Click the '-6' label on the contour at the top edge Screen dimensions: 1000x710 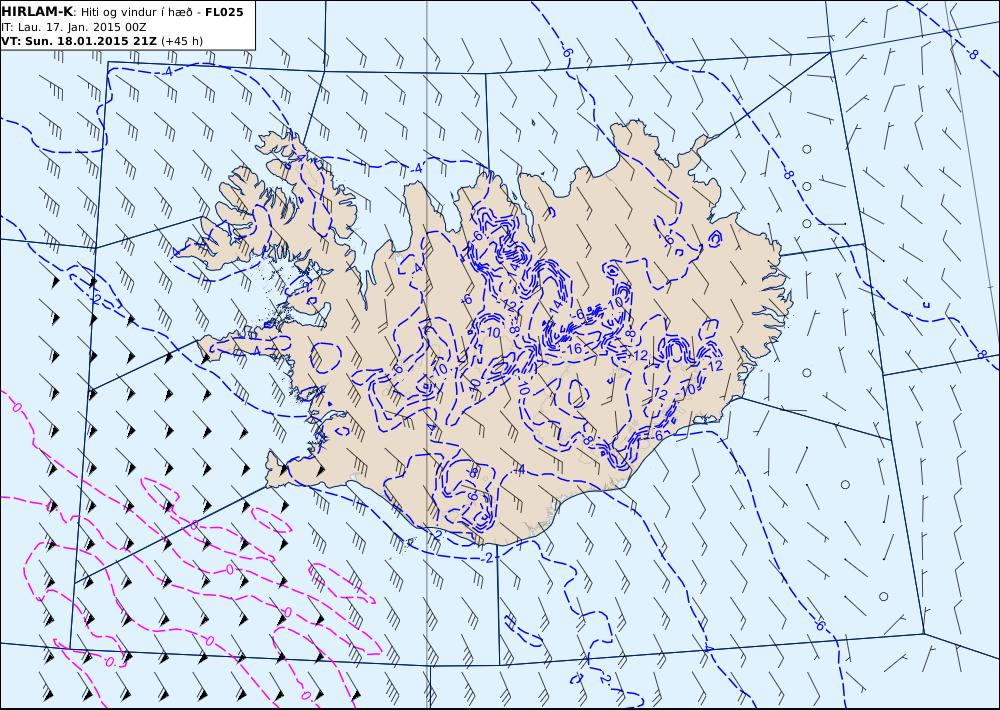[566, 52]
